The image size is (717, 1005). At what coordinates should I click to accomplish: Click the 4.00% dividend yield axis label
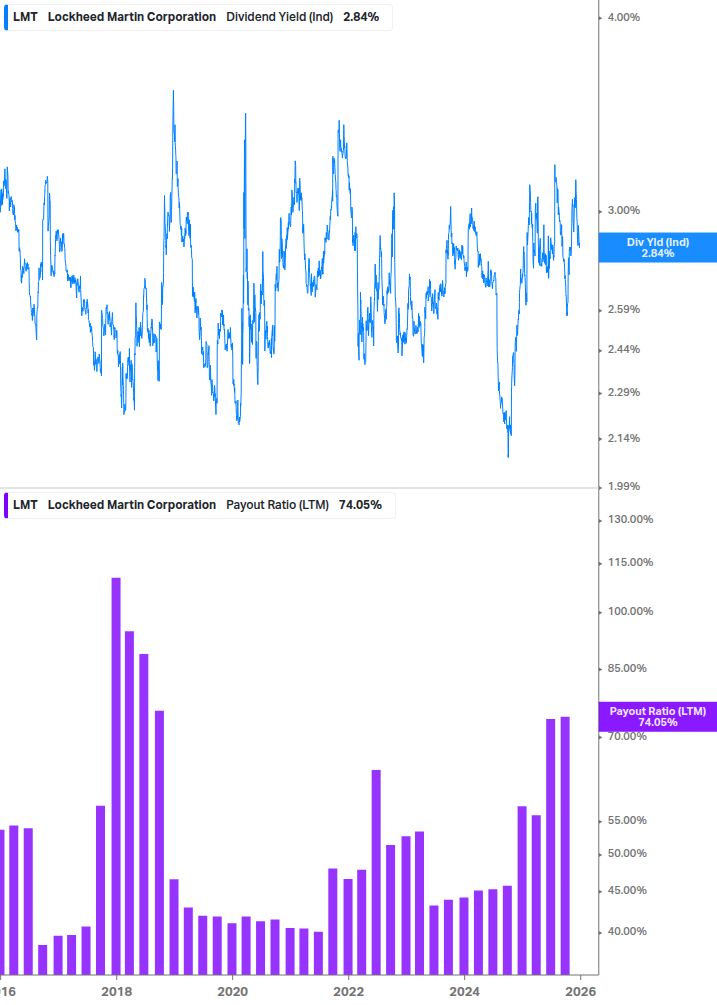click(x=623, y=17)
